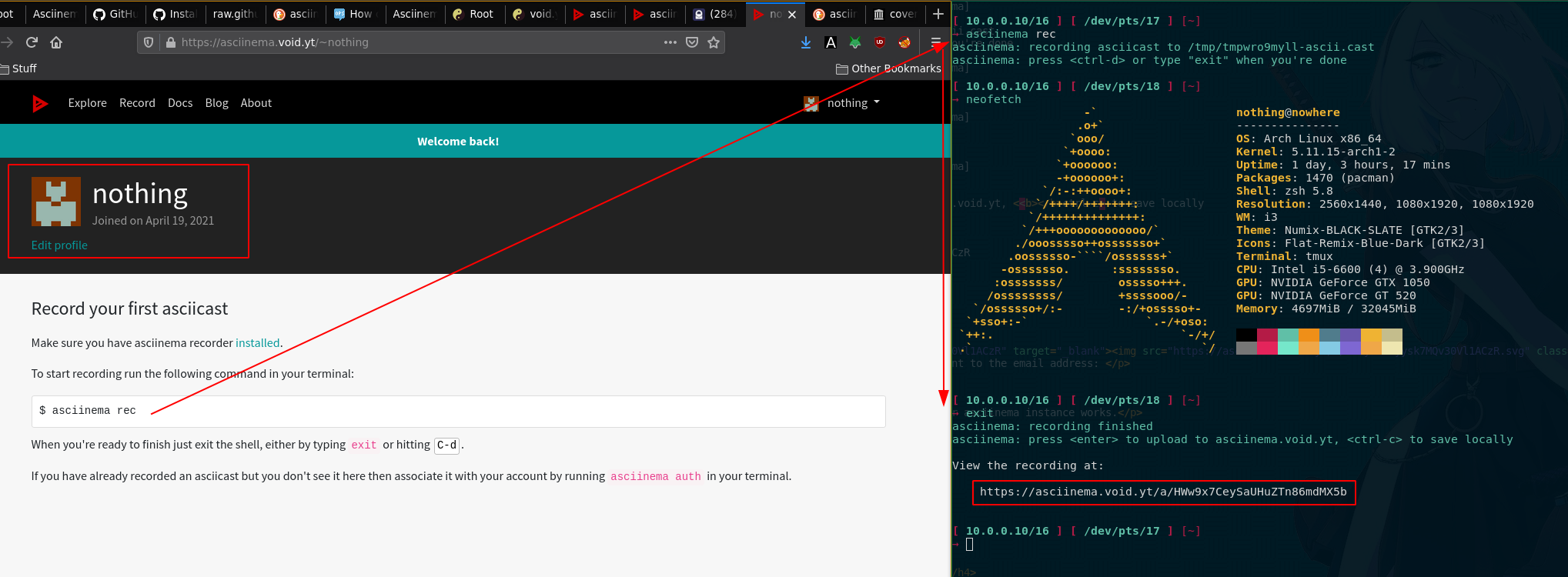Open the uBlock Origin extension icon

tap(880, 42)
